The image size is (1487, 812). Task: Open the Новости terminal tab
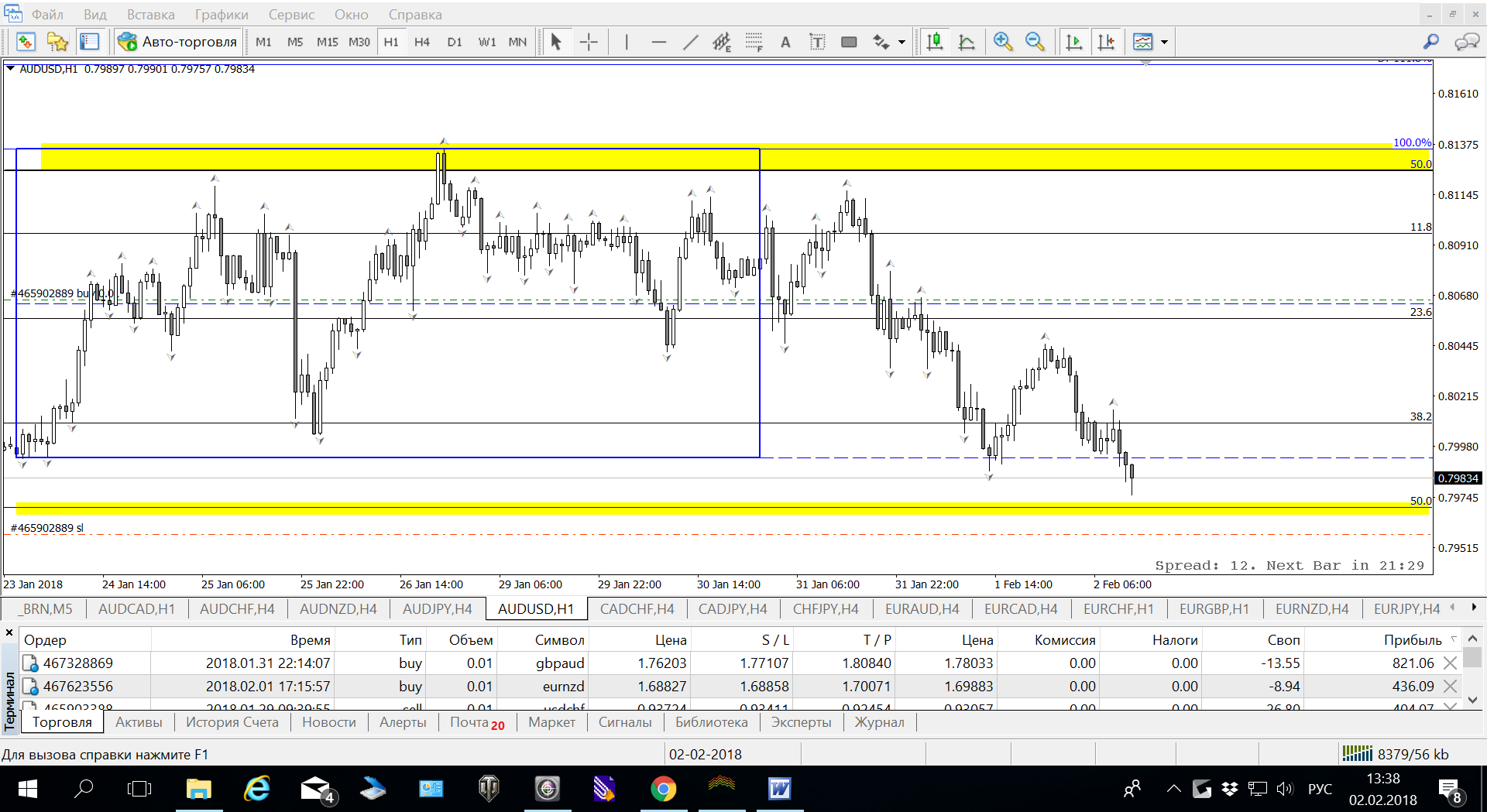(x=329, y=722)
